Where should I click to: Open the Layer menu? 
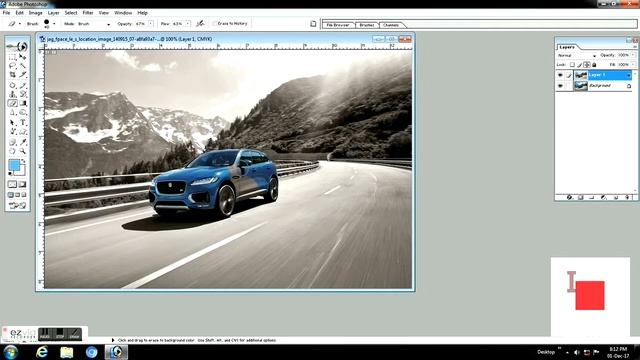pyautogui.click(x=53, y=13)
